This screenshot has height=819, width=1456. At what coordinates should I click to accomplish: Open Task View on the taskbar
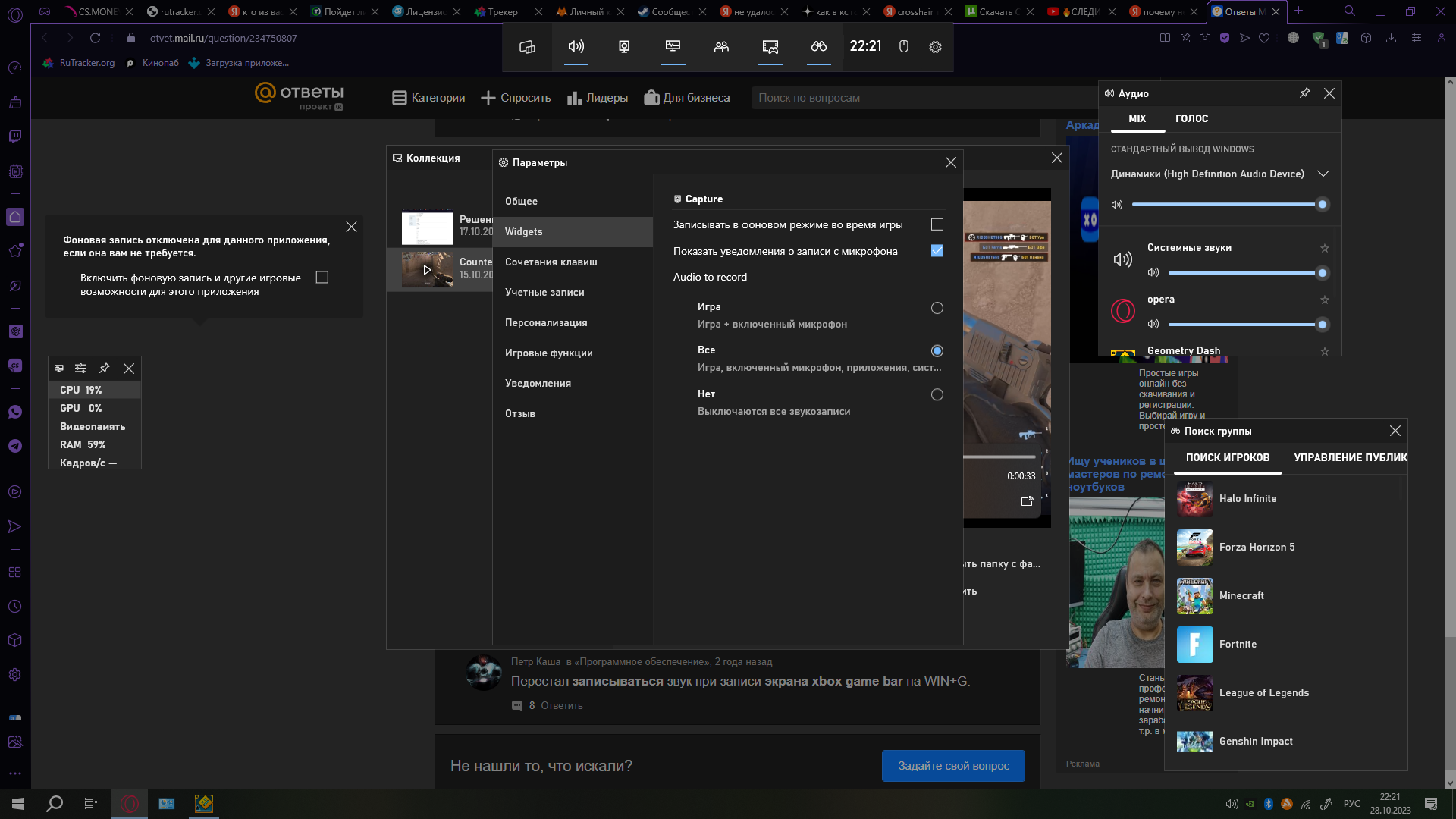[x=91, y=804]
